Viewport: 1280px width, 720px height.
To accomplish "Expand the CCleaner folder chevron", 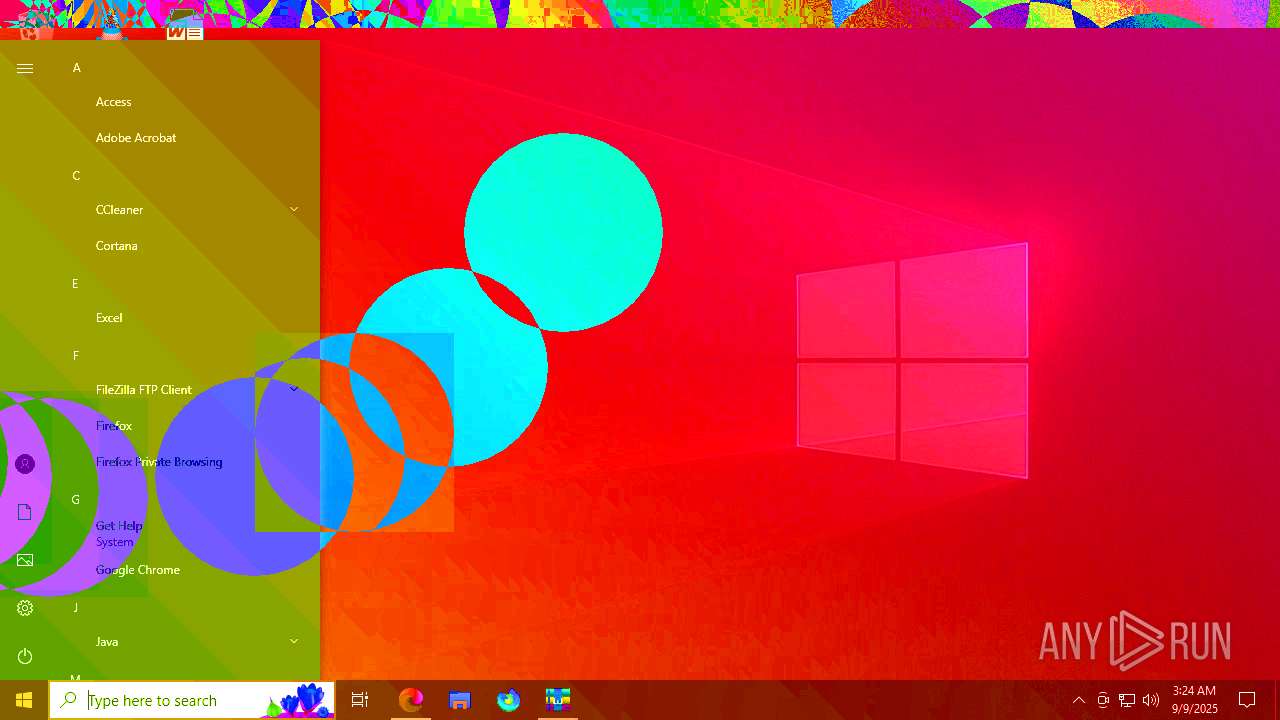I will click(294, 209).
